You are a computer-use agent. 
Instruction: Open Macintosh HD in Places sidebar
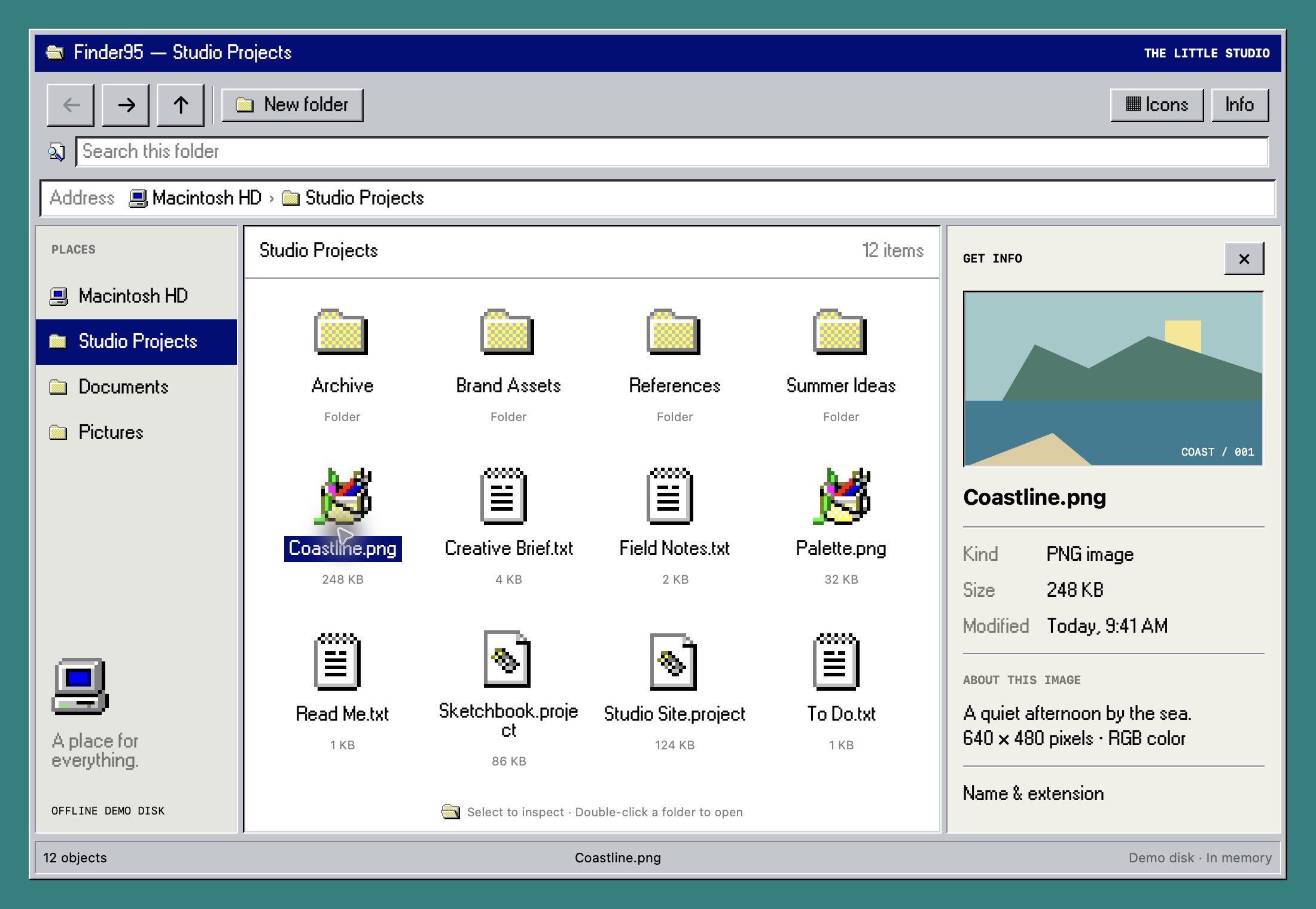click(136, 296)
